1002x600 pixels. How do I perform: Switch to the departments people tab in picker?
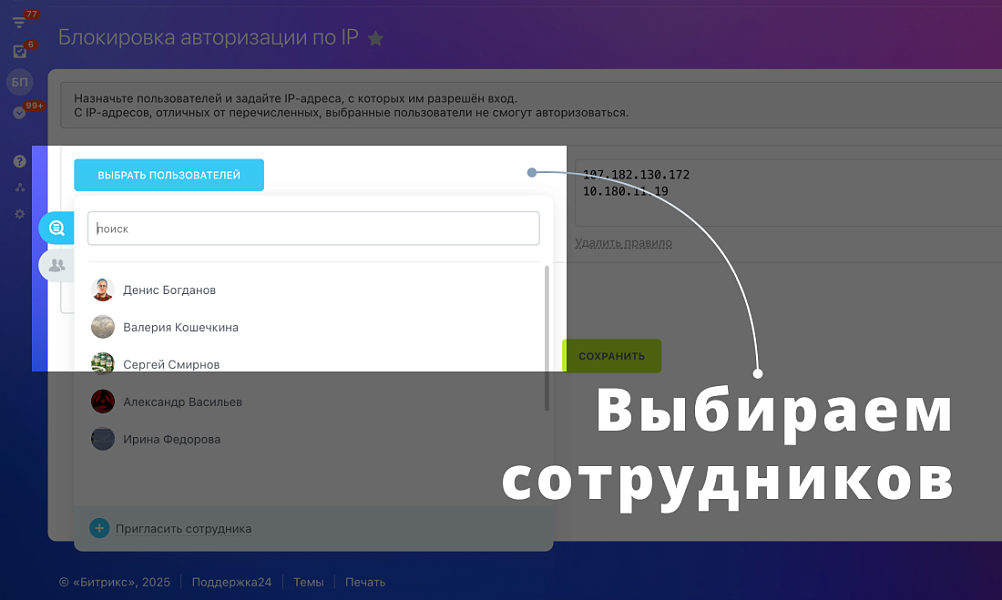pos(56,265)
